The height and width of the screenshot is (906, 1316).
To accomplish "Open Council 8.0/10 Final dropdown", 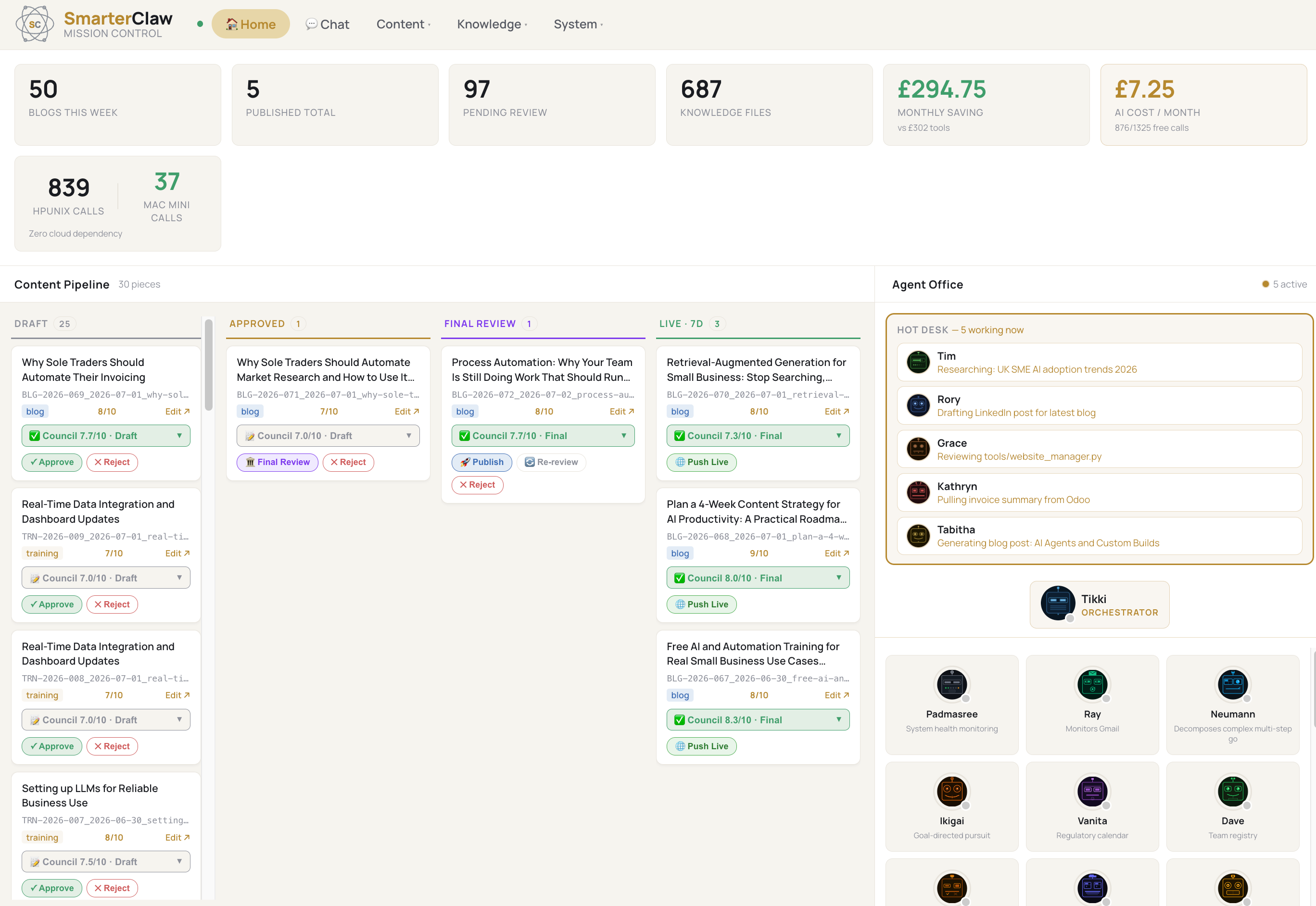I will (x=758, y=578).
